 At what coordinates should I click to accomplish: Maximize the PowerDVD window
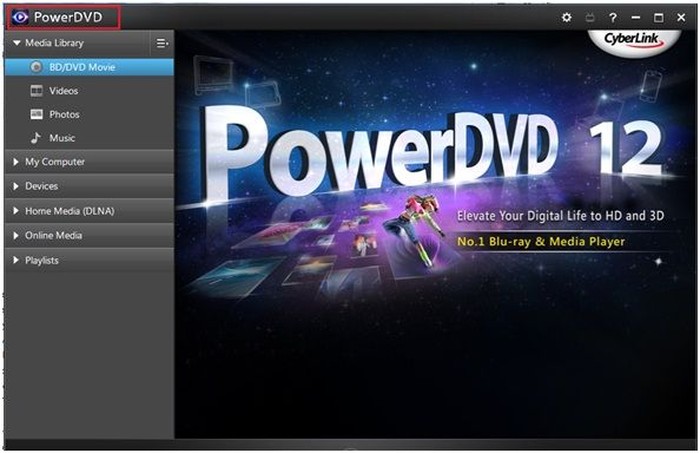pos(658,18)
